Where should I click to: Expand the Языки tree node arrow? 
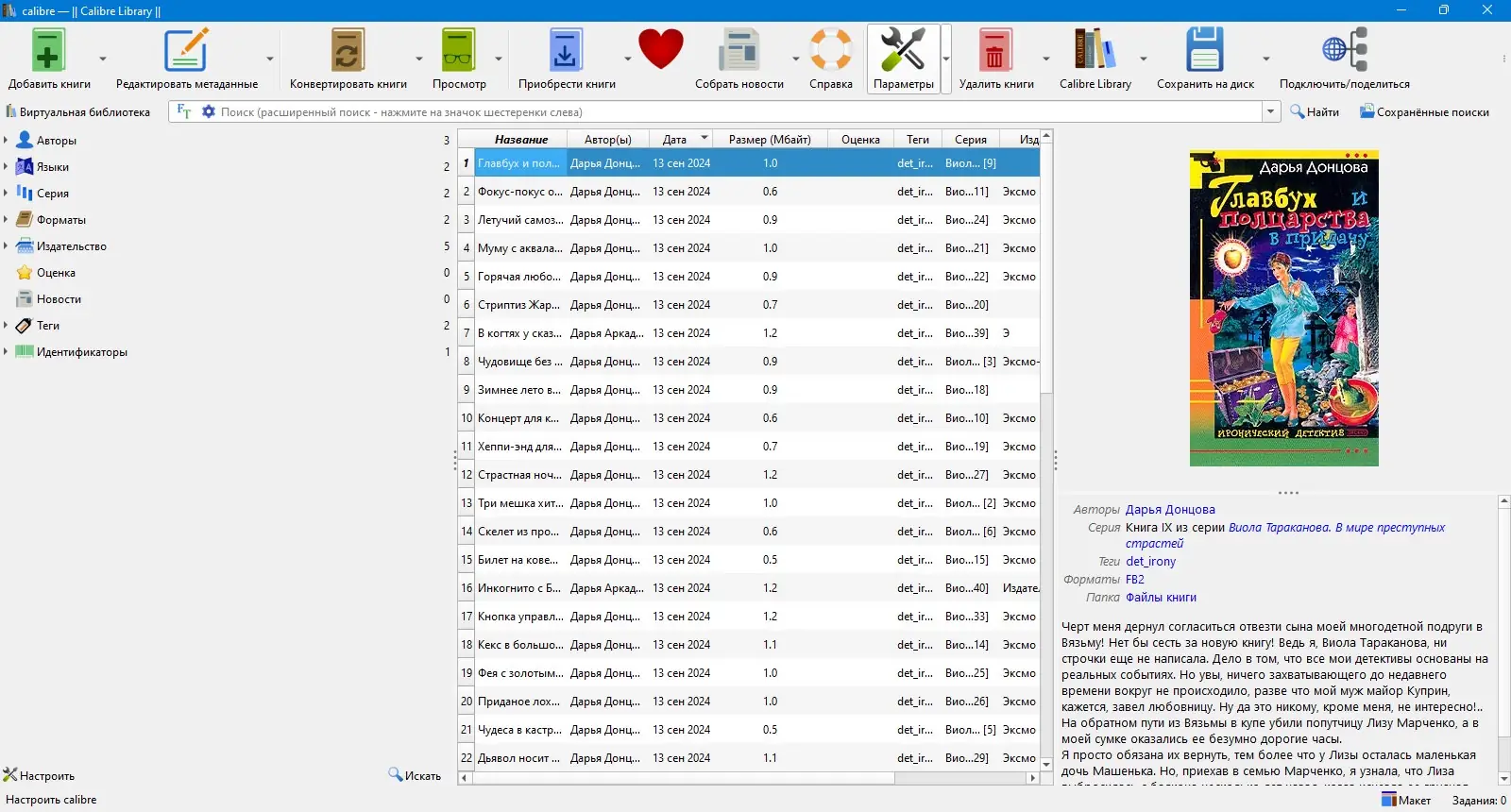coord(6,167)
